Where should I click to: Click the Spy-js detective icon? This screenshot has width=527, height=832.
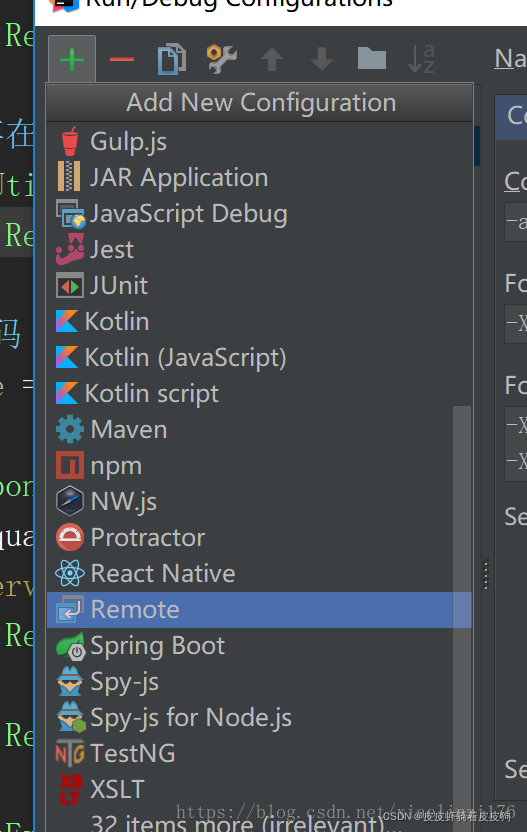pyautogui.click(x=70, y=681)
